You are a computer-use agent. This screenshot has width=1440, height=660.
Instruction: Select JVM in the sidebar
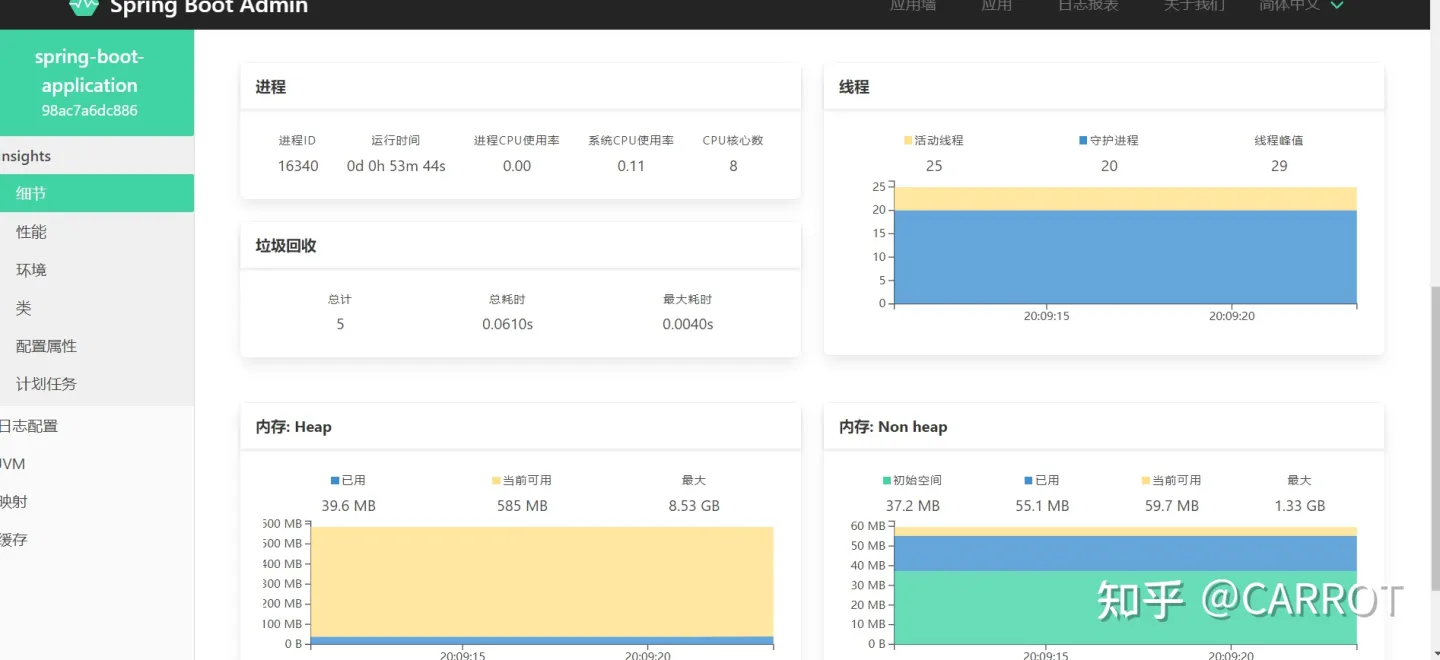(13, 463)
